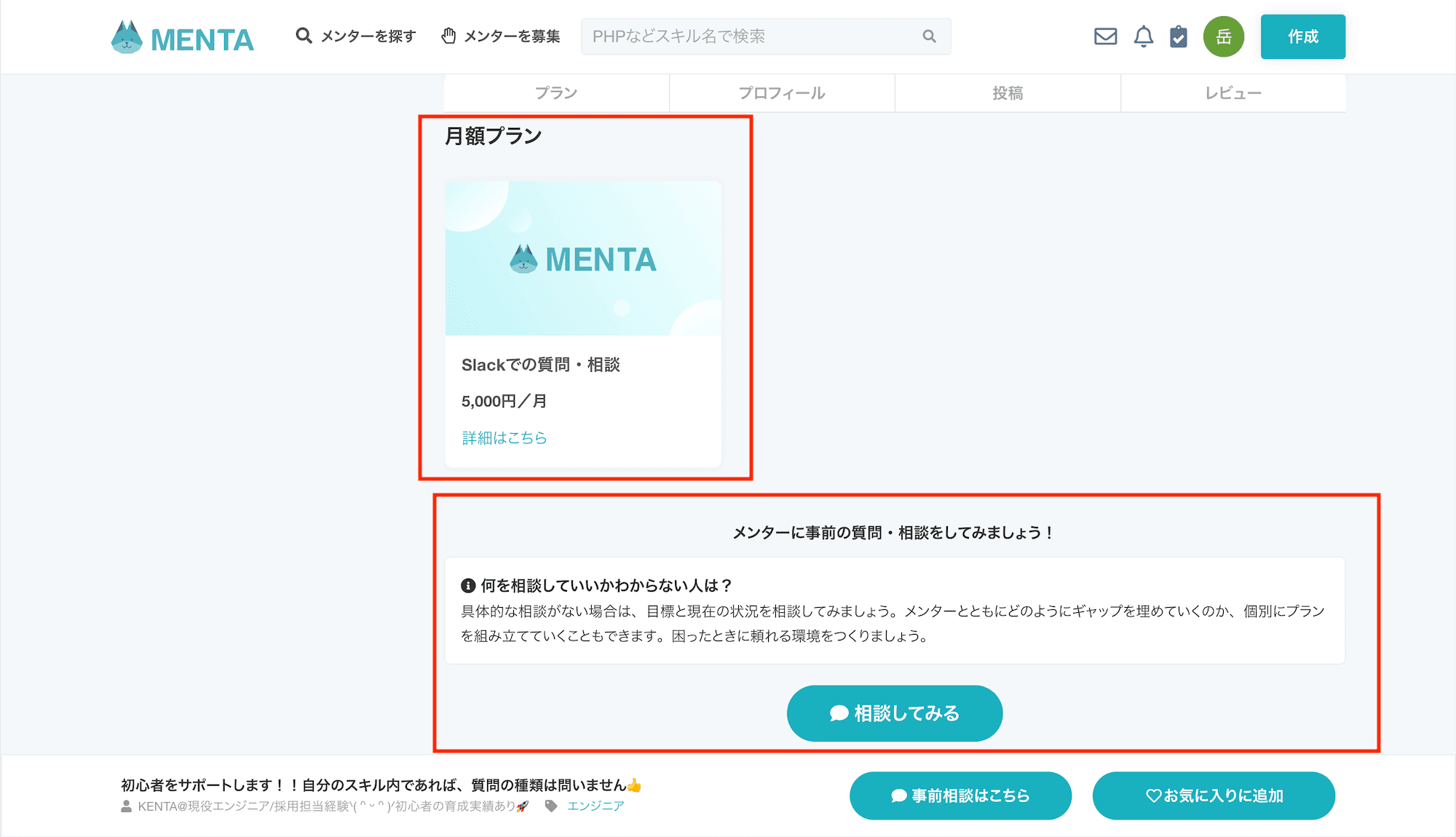Image resolution: width=1456 pixels, height=837 pixels.
Task: Open the green 岳 user avatar
Action: coord(1224,36)
